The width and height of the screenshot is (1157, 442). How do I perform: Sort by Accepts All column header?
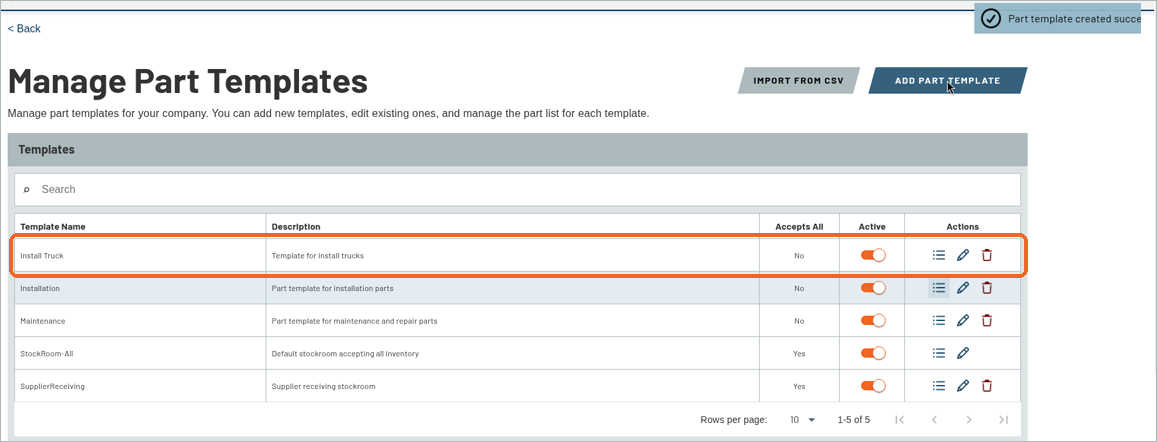[799, 227]
